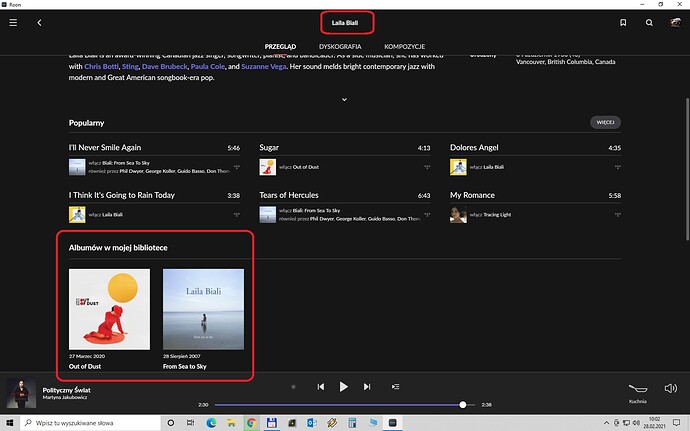Viewport: 690px width, 431px height.
Task: Click the Tracing Light album link
Action: coord(497,214)
